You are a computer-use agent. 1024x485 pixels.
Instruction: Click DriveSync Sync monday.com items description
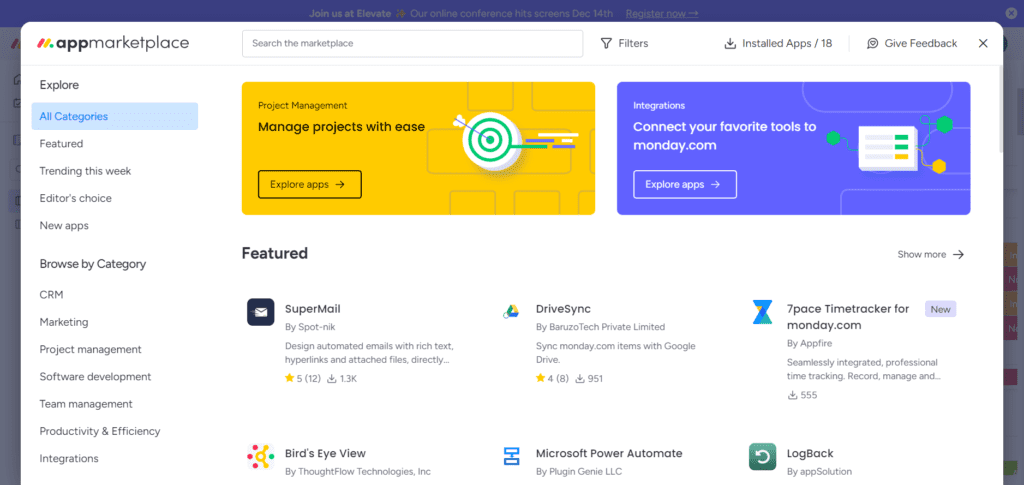pos(615,353)
